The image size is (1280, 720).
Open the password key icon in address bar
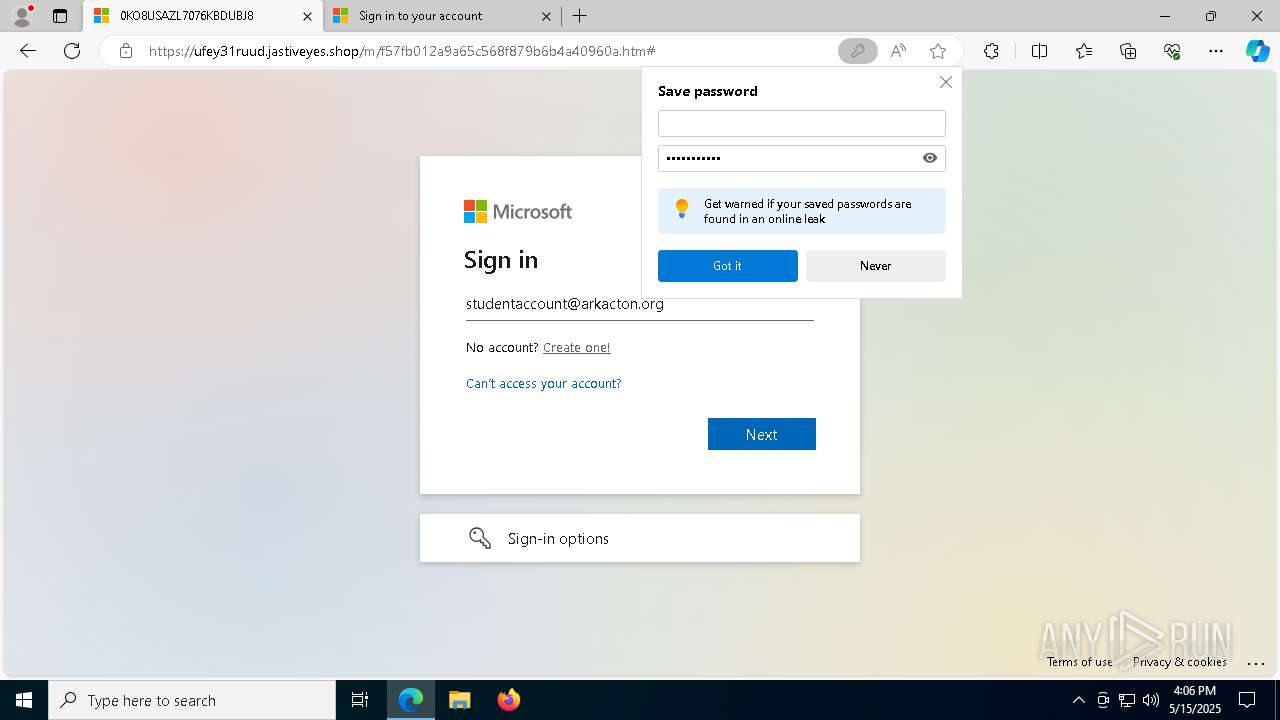click(857, 51)
